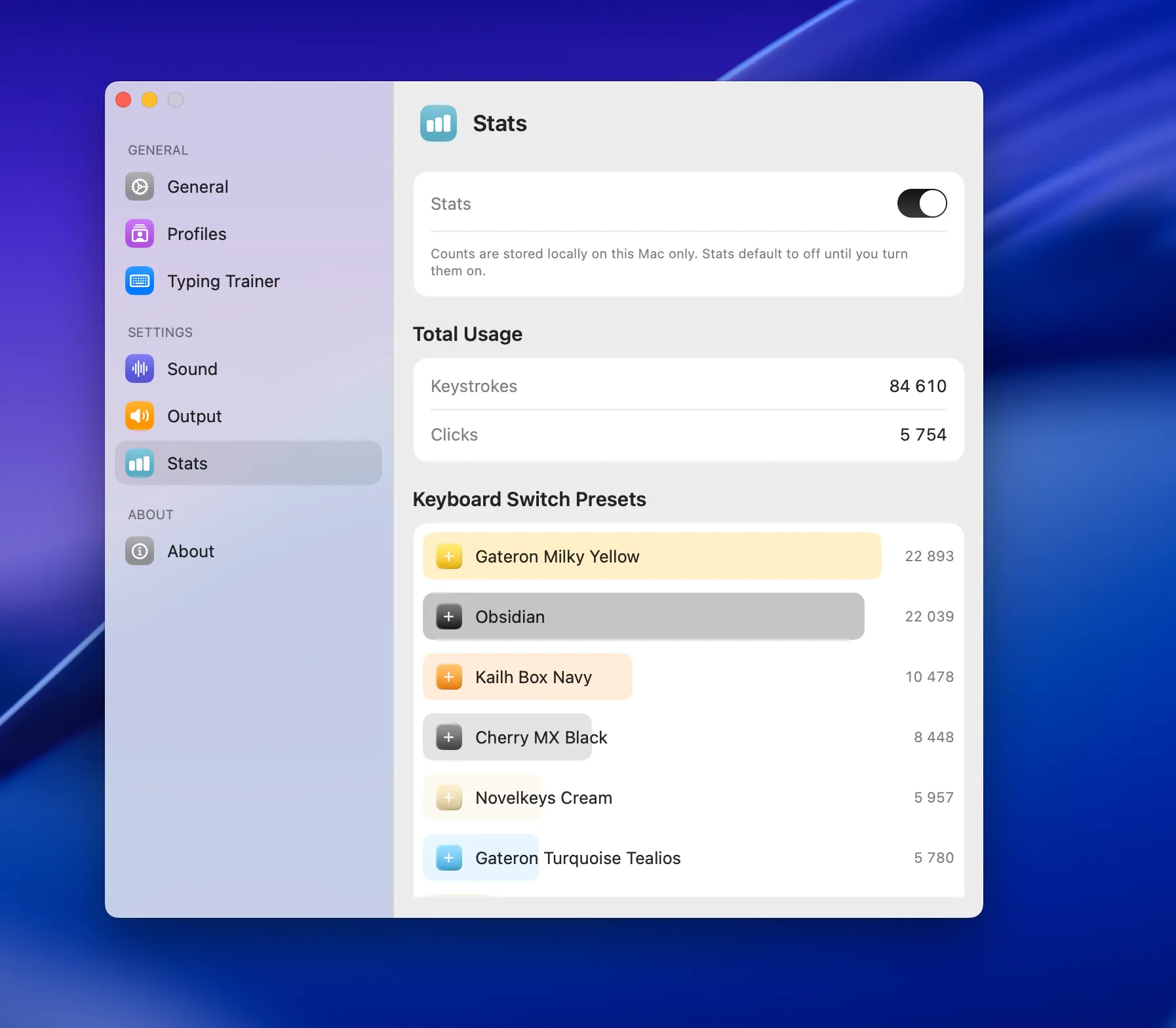Screen dimensions: 1176x1028
Task: Click the 5 780 preset count
Action: (934, 858)
